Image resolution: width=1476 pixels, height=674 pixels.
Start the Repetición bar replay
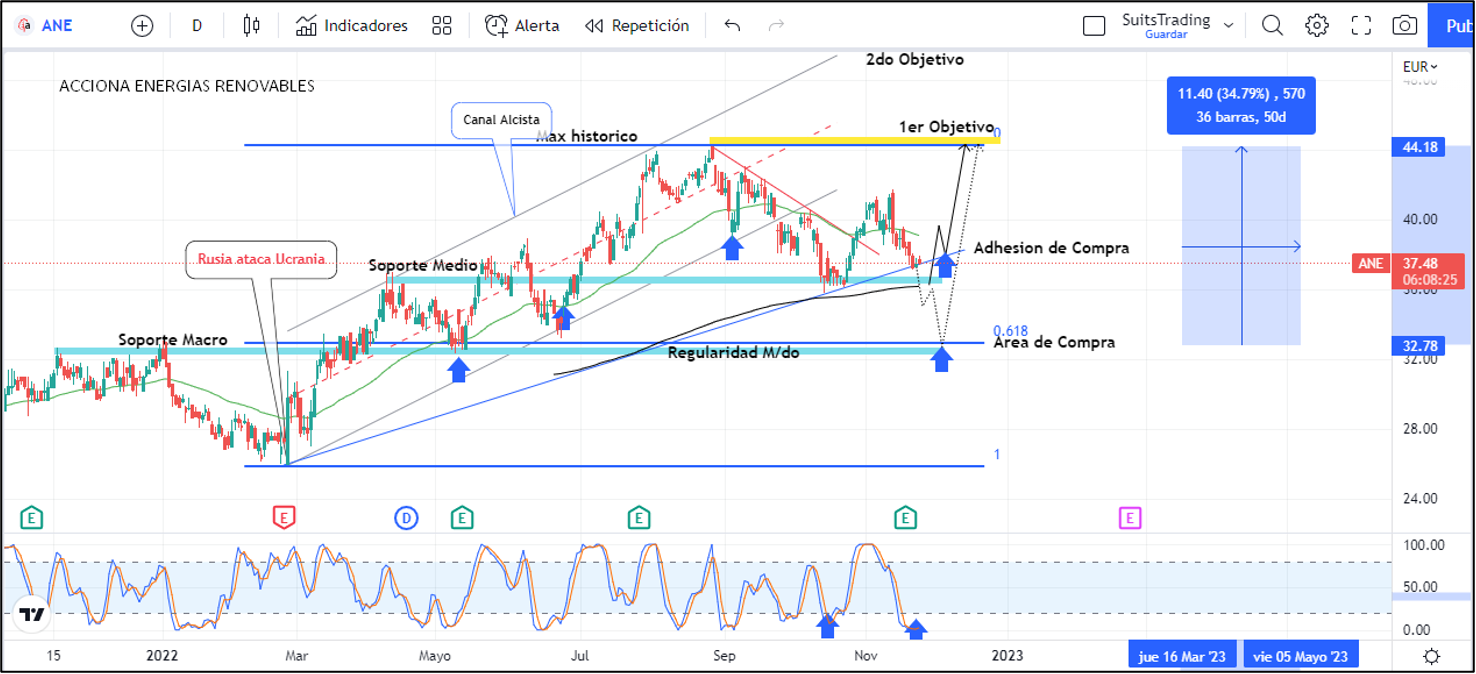pyautogui.click(x=637, y=26)
